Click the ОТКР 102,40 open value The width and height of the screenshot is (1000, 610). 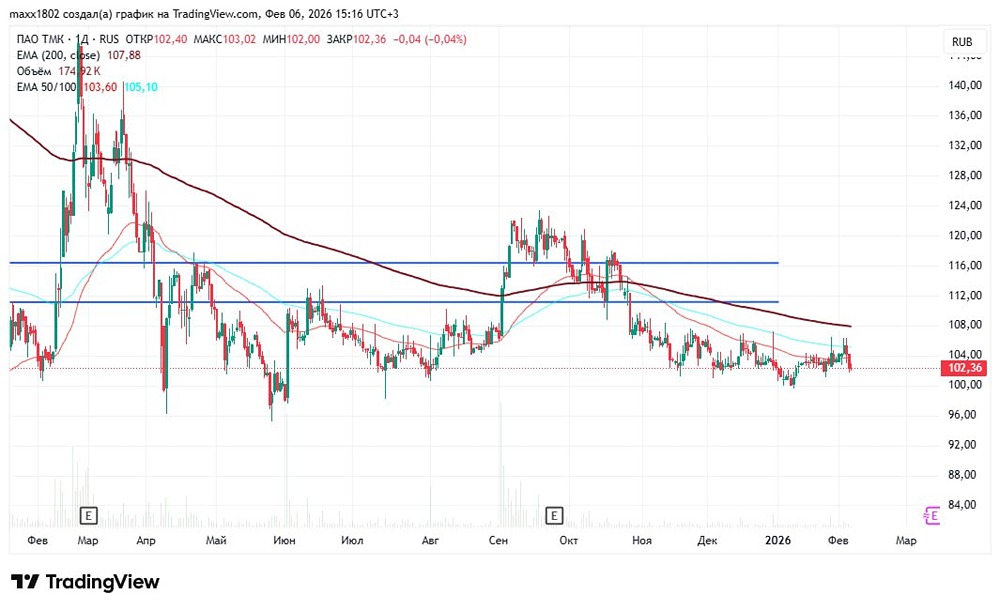pos(156,39)
